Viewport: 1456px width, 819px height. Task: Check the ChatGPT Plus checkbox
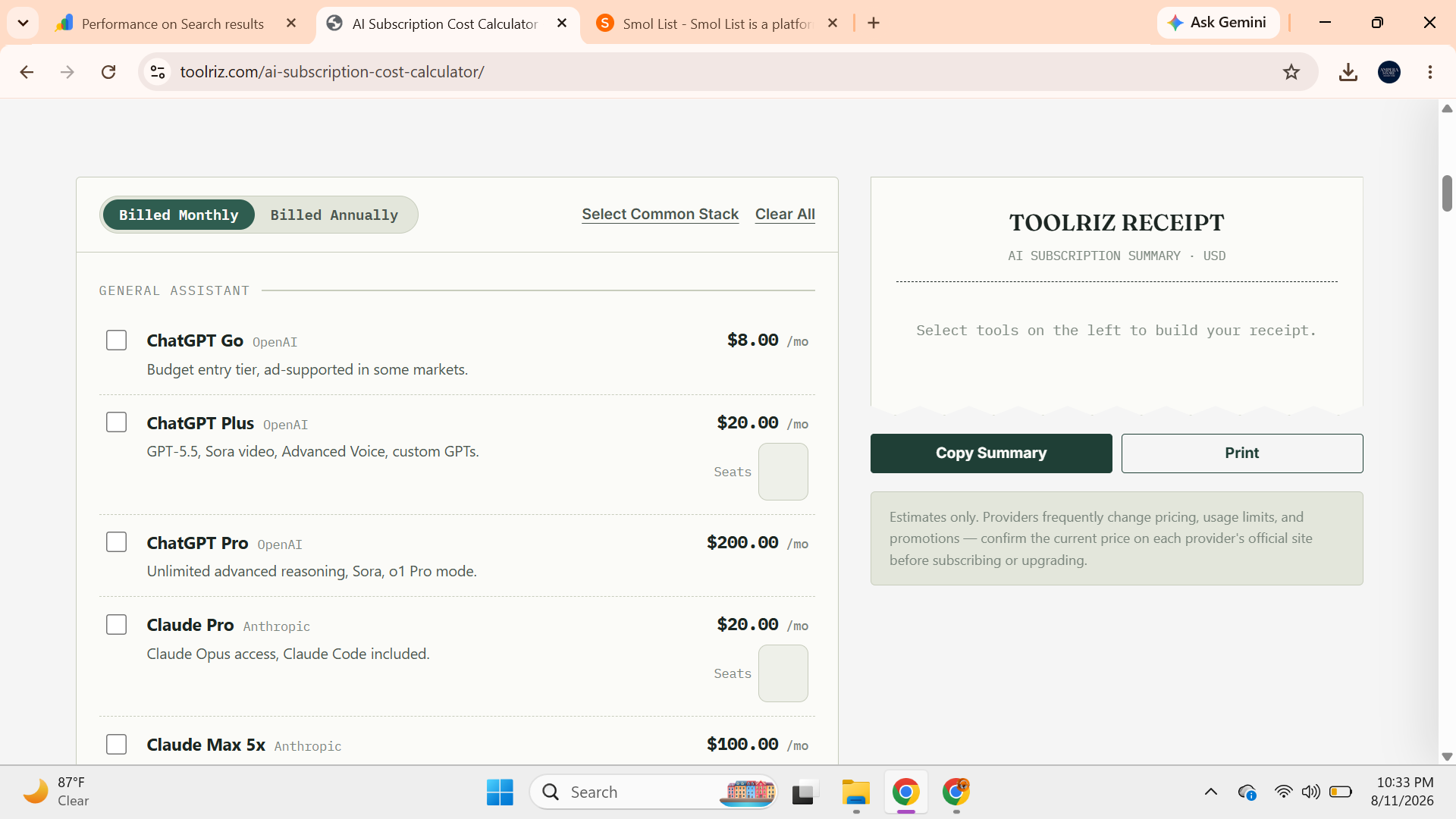(x=116, y=422)
